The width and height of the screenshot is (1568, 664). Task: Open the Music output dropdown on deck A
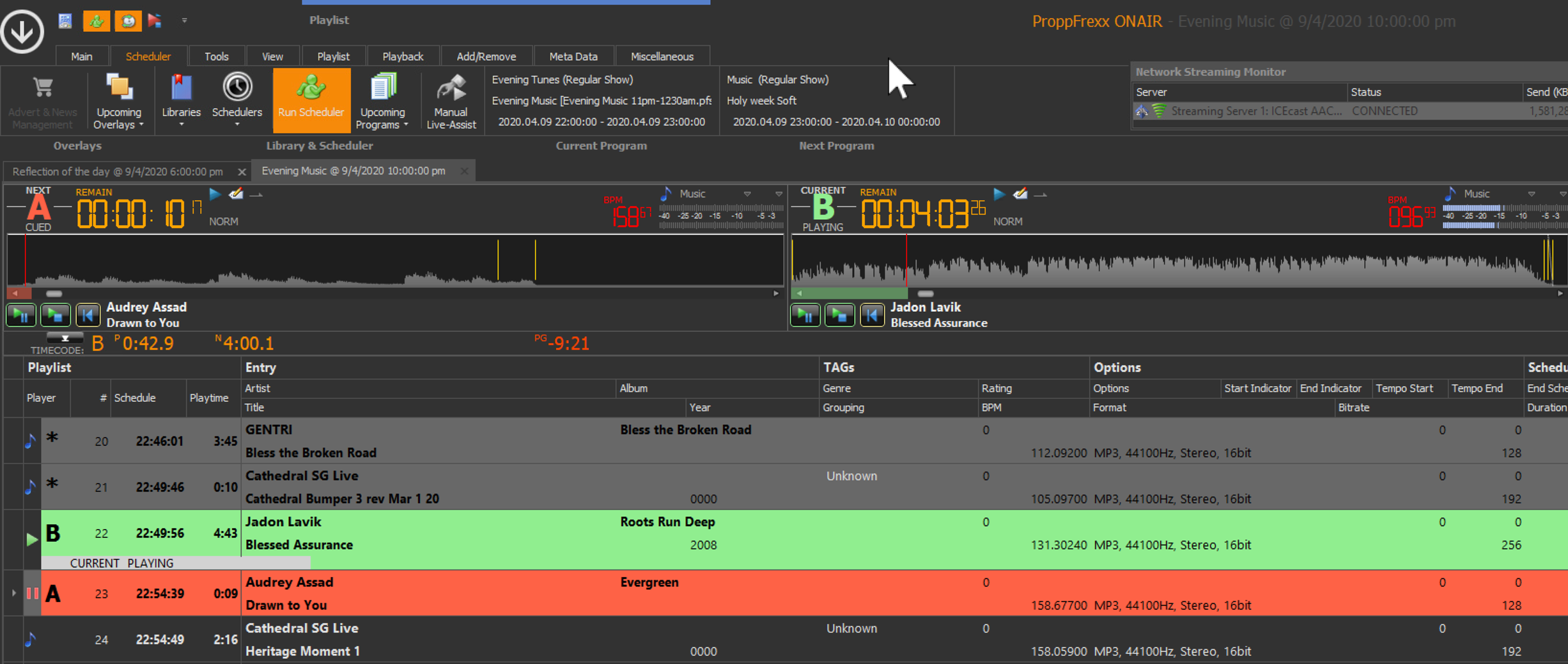[747, 194]
